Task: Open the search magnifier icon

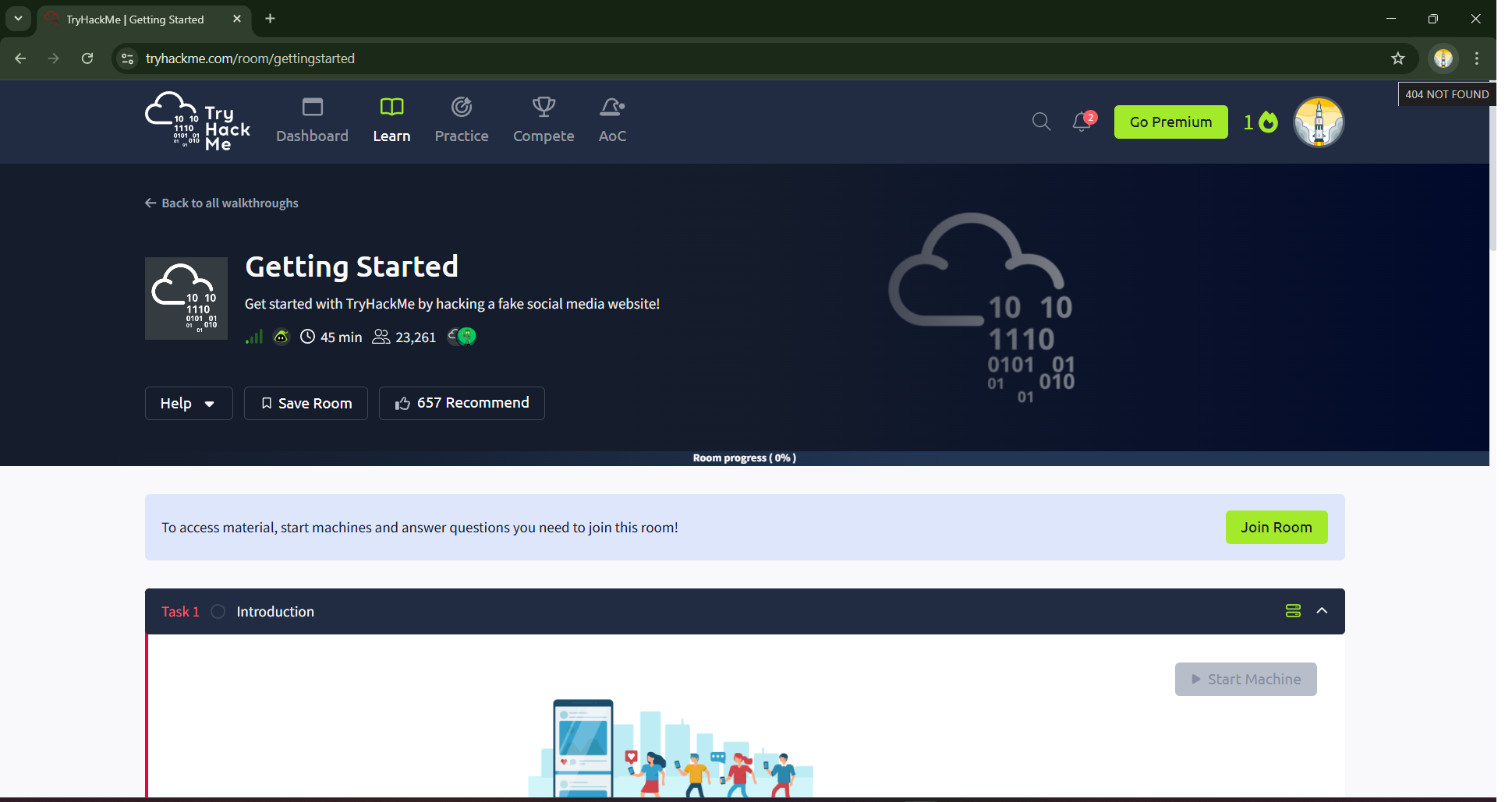Action: click(1041, 122)
